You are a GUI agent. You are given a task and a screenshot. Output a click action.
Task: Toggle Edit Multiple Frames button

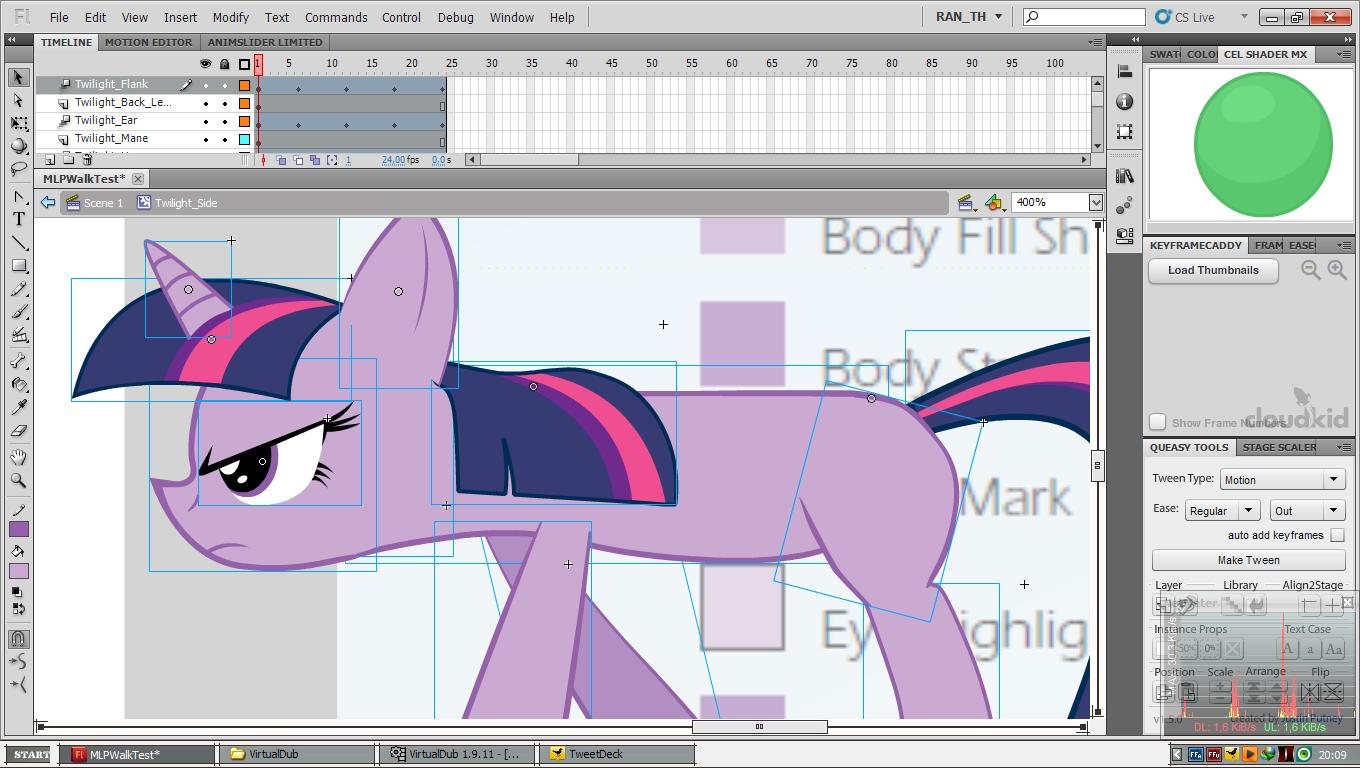click(x=315, y=160)
